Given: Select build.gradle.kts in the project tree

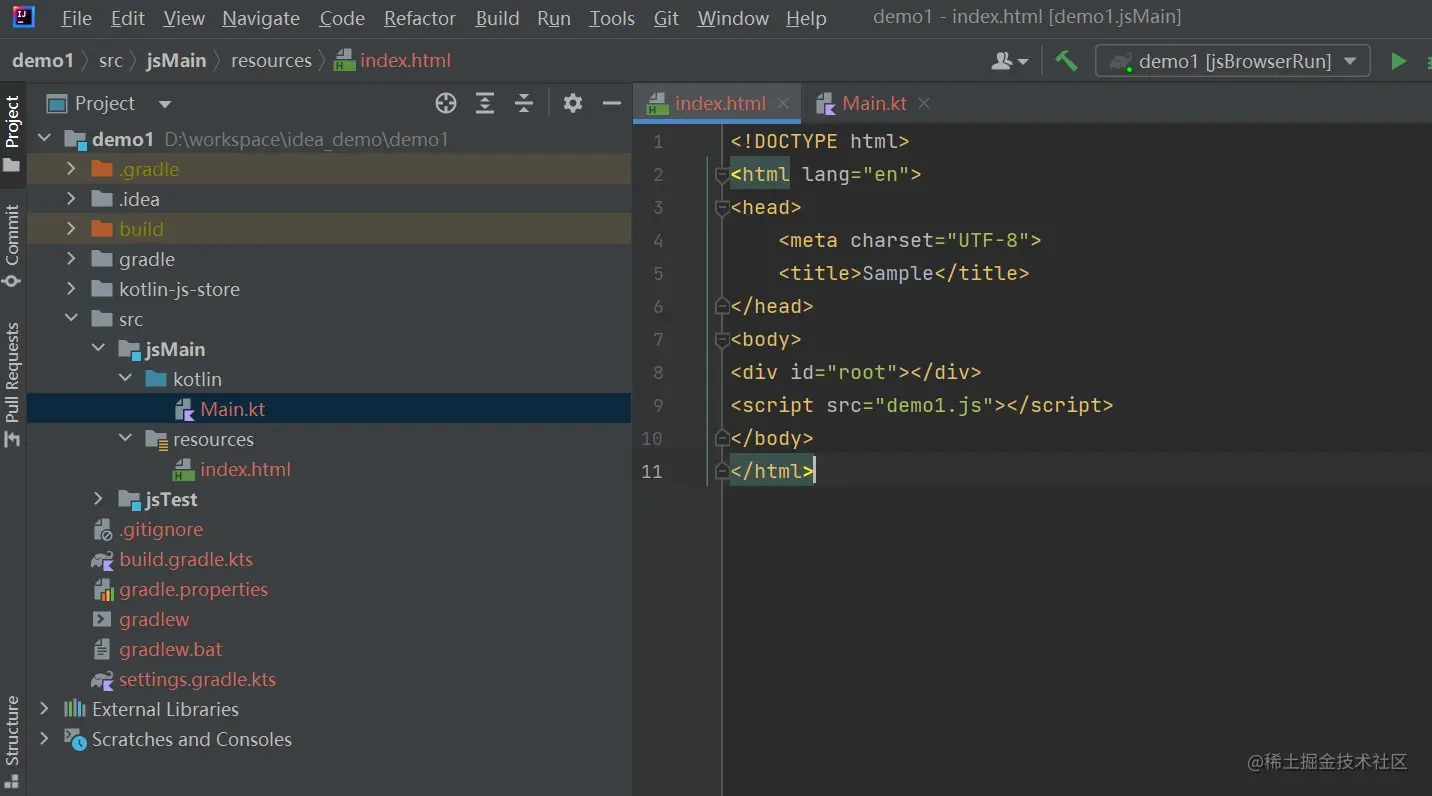Looking at the screenshot, I should pyautogui.click(x=186, y=559).
